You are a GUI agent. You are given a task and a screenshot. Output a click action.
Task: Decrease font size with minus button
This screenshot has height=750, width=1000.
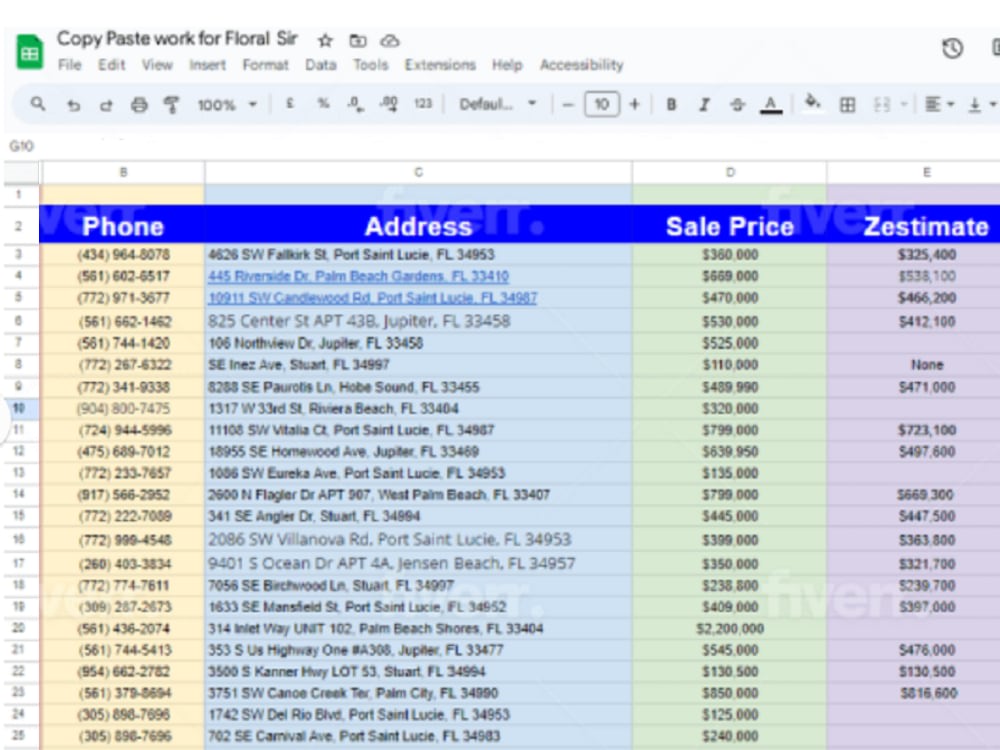[x=568, y=105]
